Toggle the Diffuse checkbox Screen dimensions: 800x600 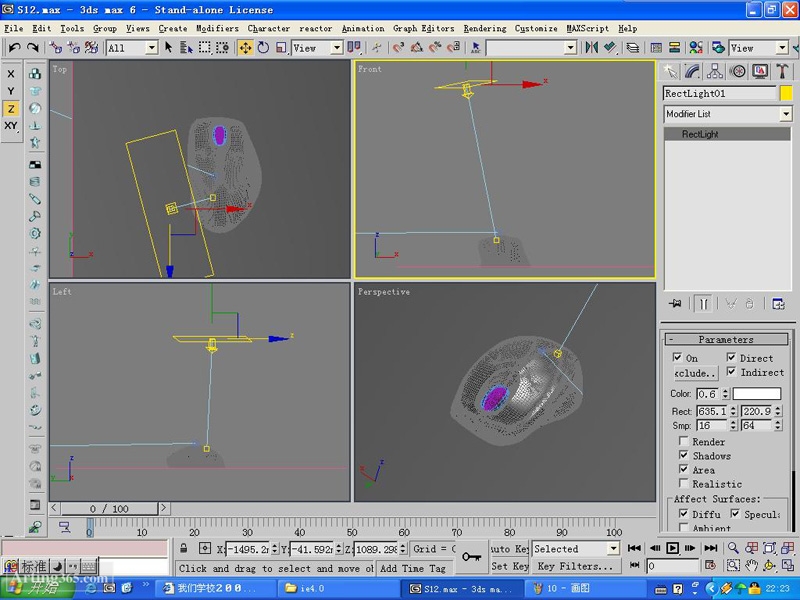pyautogui.click(x=684, y=513)
